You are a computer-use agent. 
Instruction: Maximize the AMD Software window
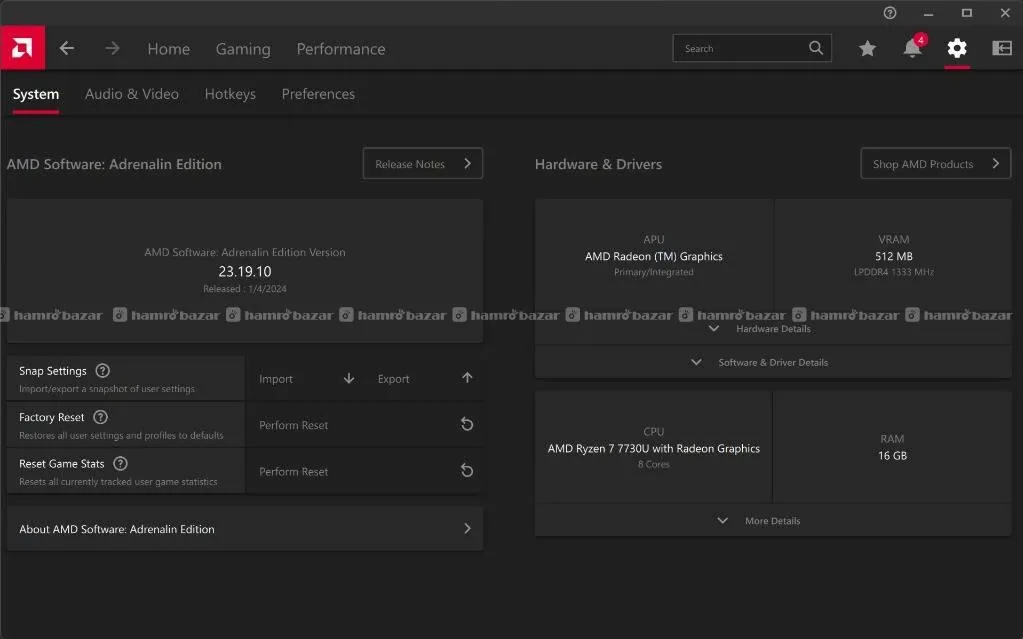point(967,13)
